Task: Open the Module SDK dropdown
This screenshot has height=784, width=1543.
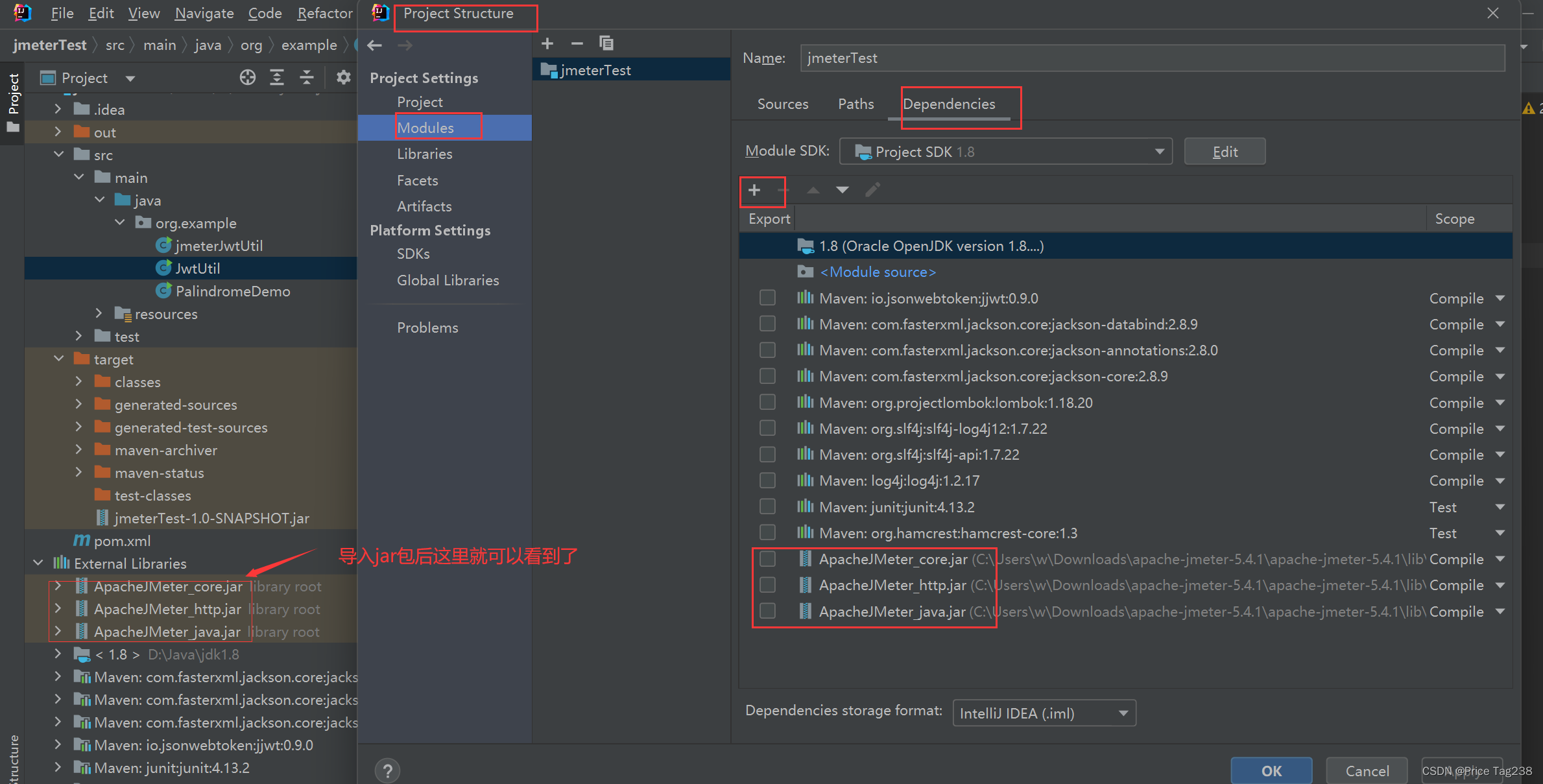Action: [1005, 152]
